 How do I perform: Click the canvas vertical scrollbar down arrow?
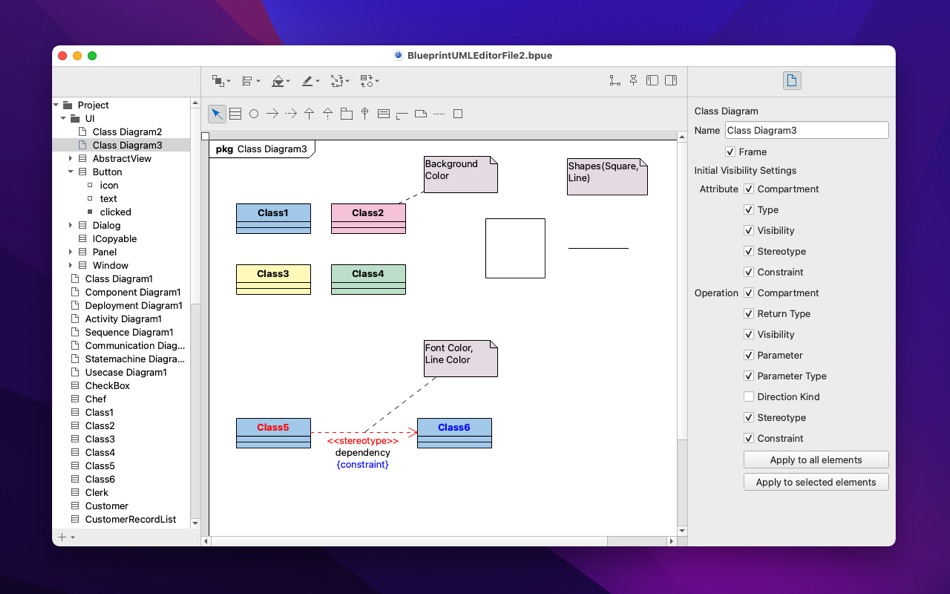pos(682,531)
